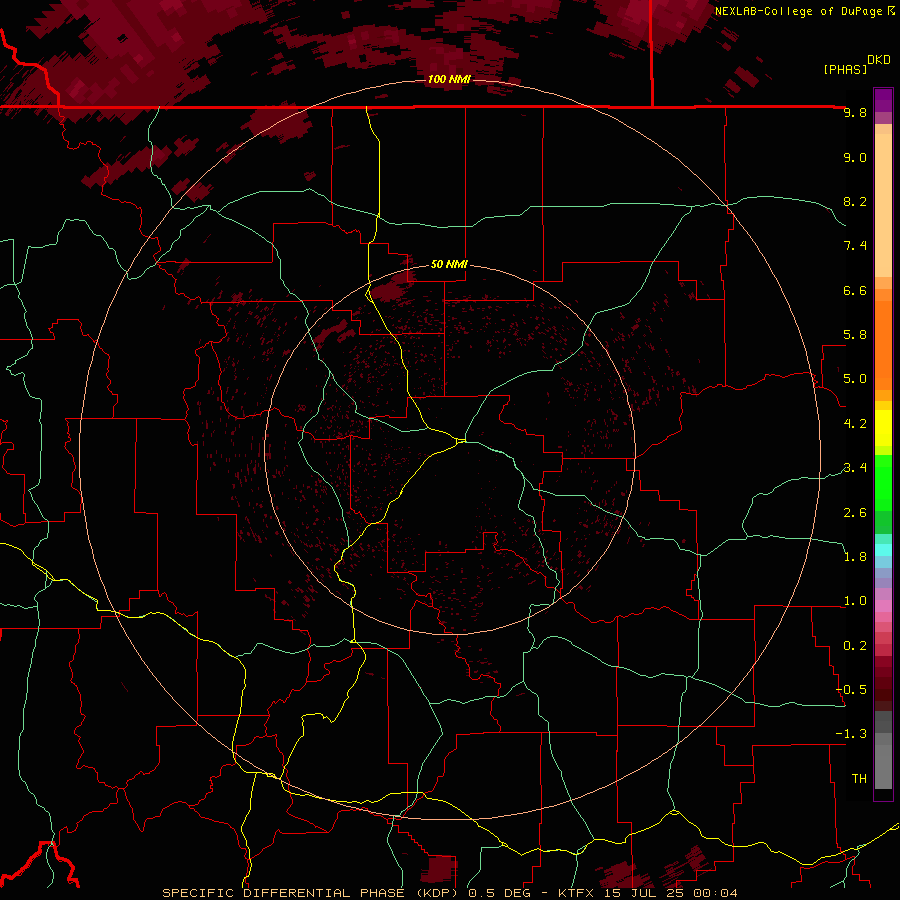Click the "100 NMI" range ring label
Viewport: 900px width, 900px height.
point(449,79)
